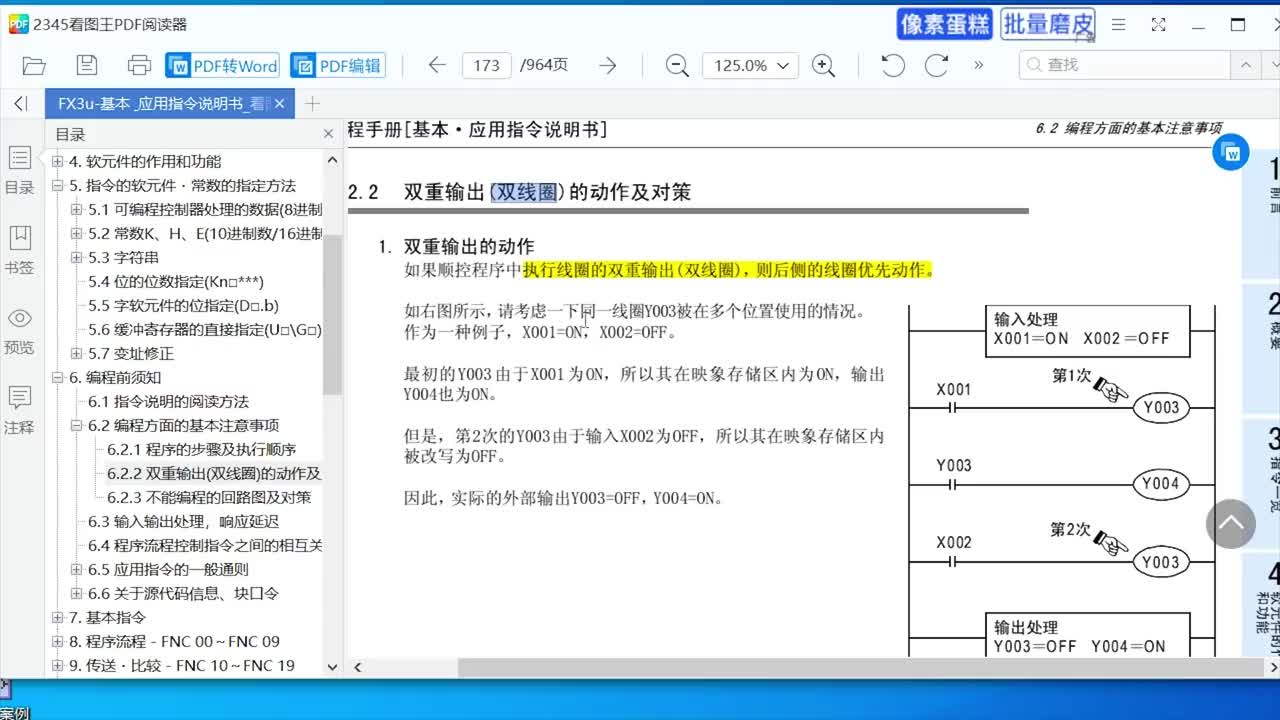Expand section 6.5 应用指令的一般通则

77,570
